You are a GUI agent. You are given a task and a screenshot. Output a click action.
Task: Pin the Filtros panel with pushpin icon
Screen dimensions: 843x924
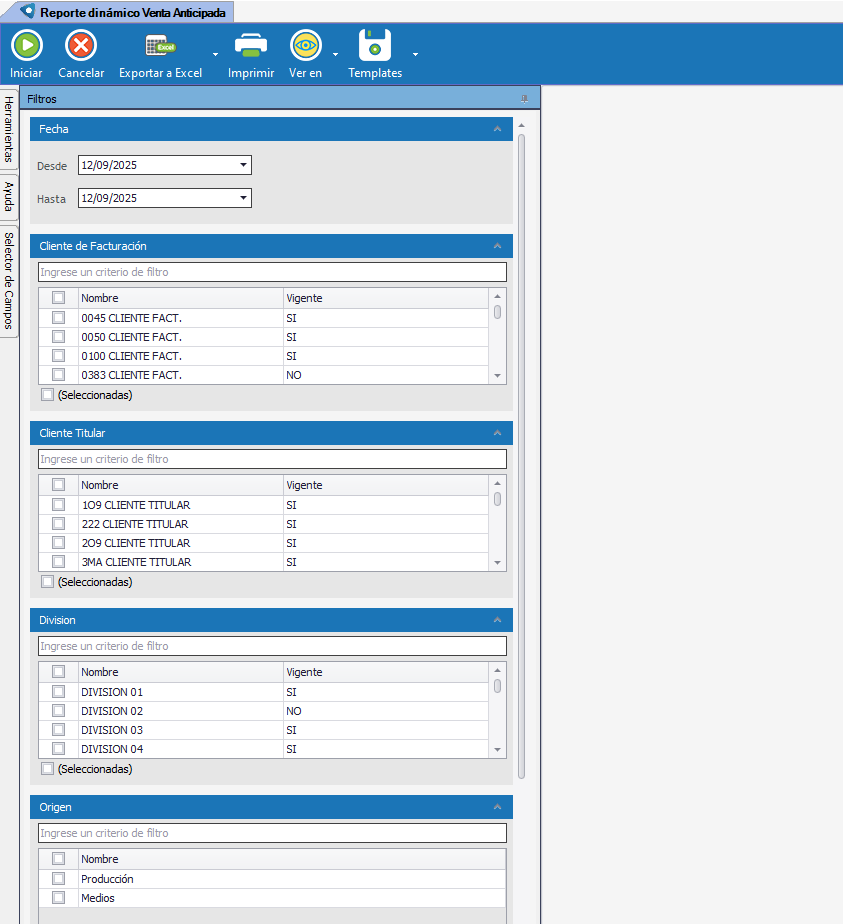(x=524, y=99)
